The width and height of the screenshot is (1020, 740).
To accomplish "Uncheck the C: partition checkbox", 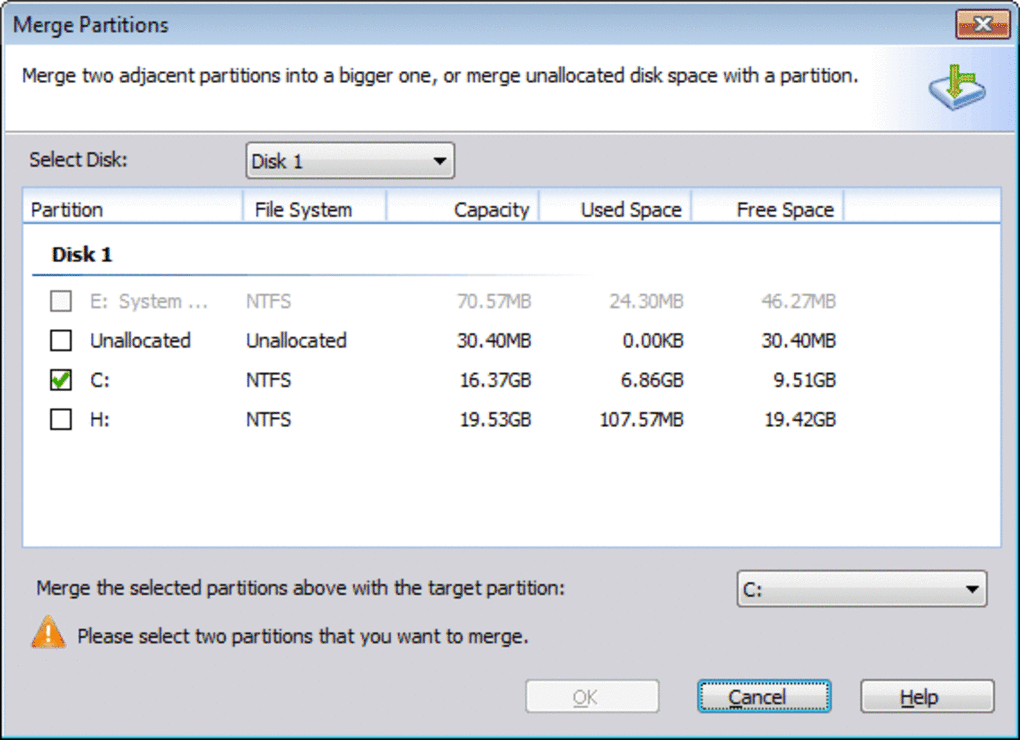I will tap(61, 380).
